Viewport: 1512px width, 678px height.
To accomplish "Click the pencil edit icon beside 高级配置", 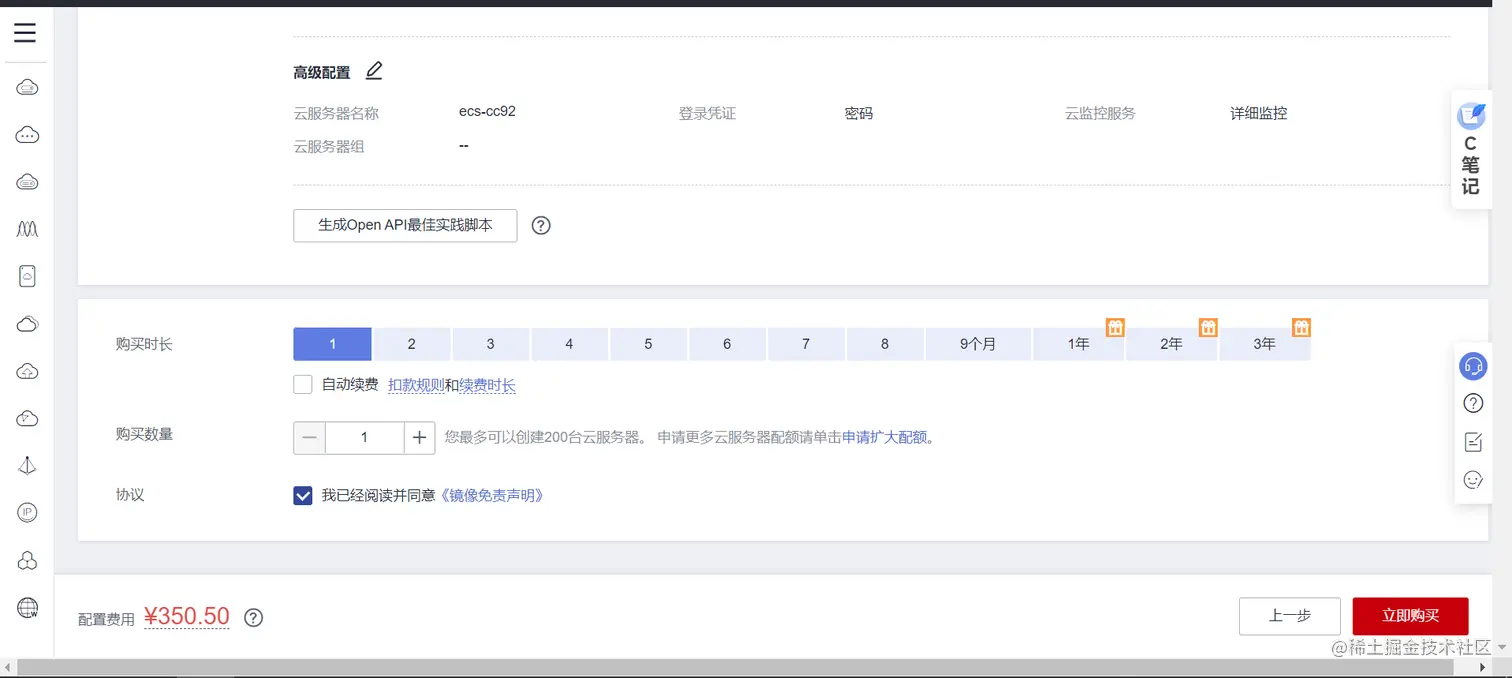I will point(374,71).
